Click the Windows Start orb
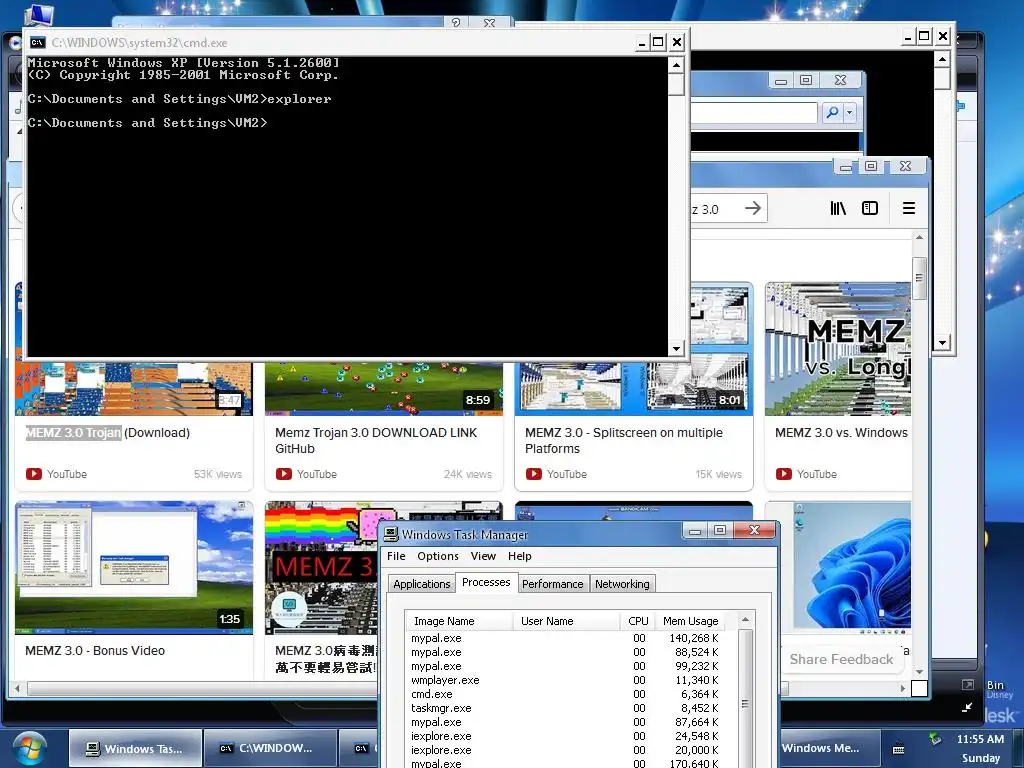Screen dimensions: 1024x768 coord(29,749)
